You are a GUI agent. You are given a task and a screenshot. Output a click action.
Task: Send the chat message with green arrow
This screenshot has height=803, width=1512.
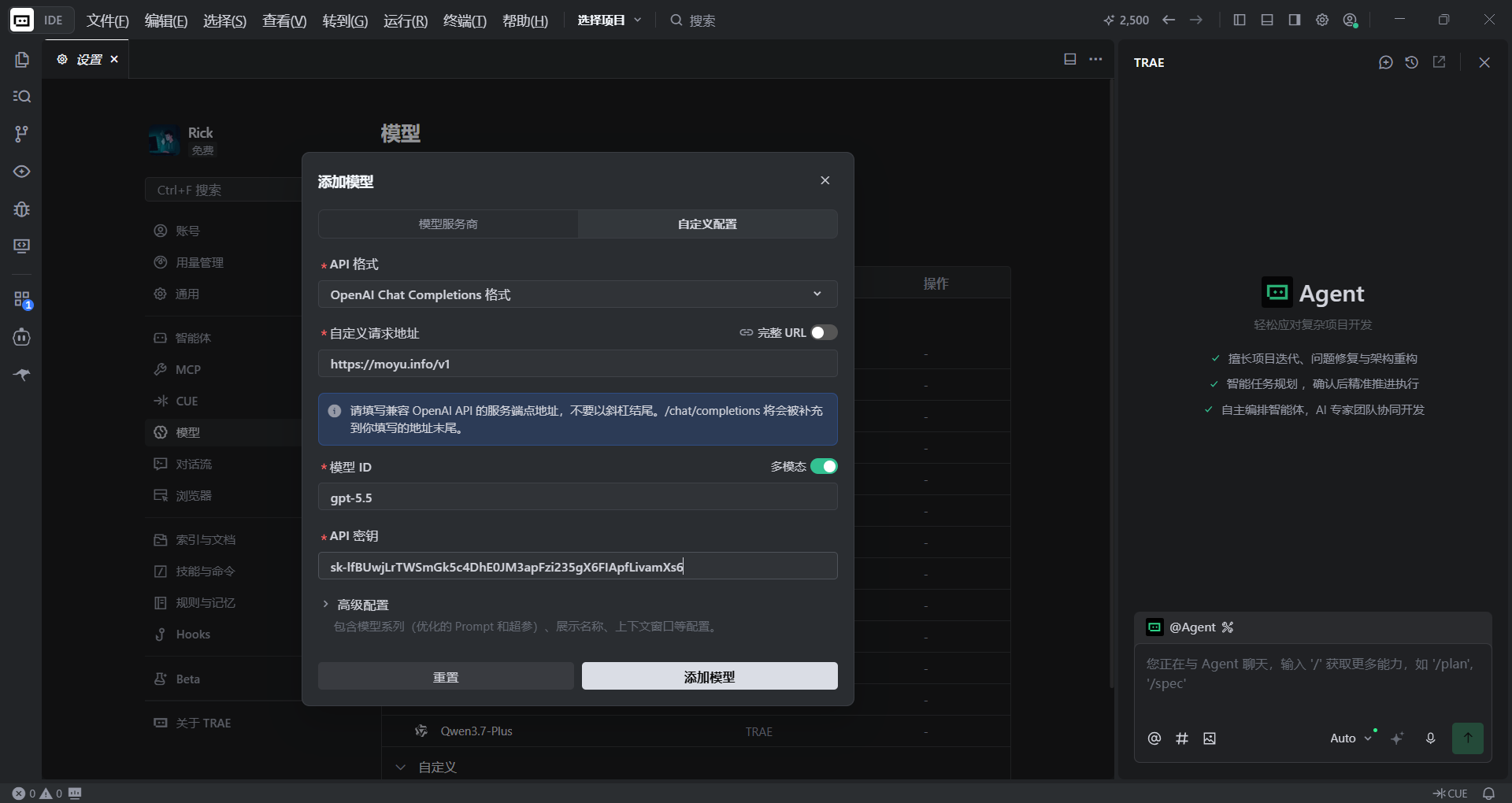click(1468, 738)
